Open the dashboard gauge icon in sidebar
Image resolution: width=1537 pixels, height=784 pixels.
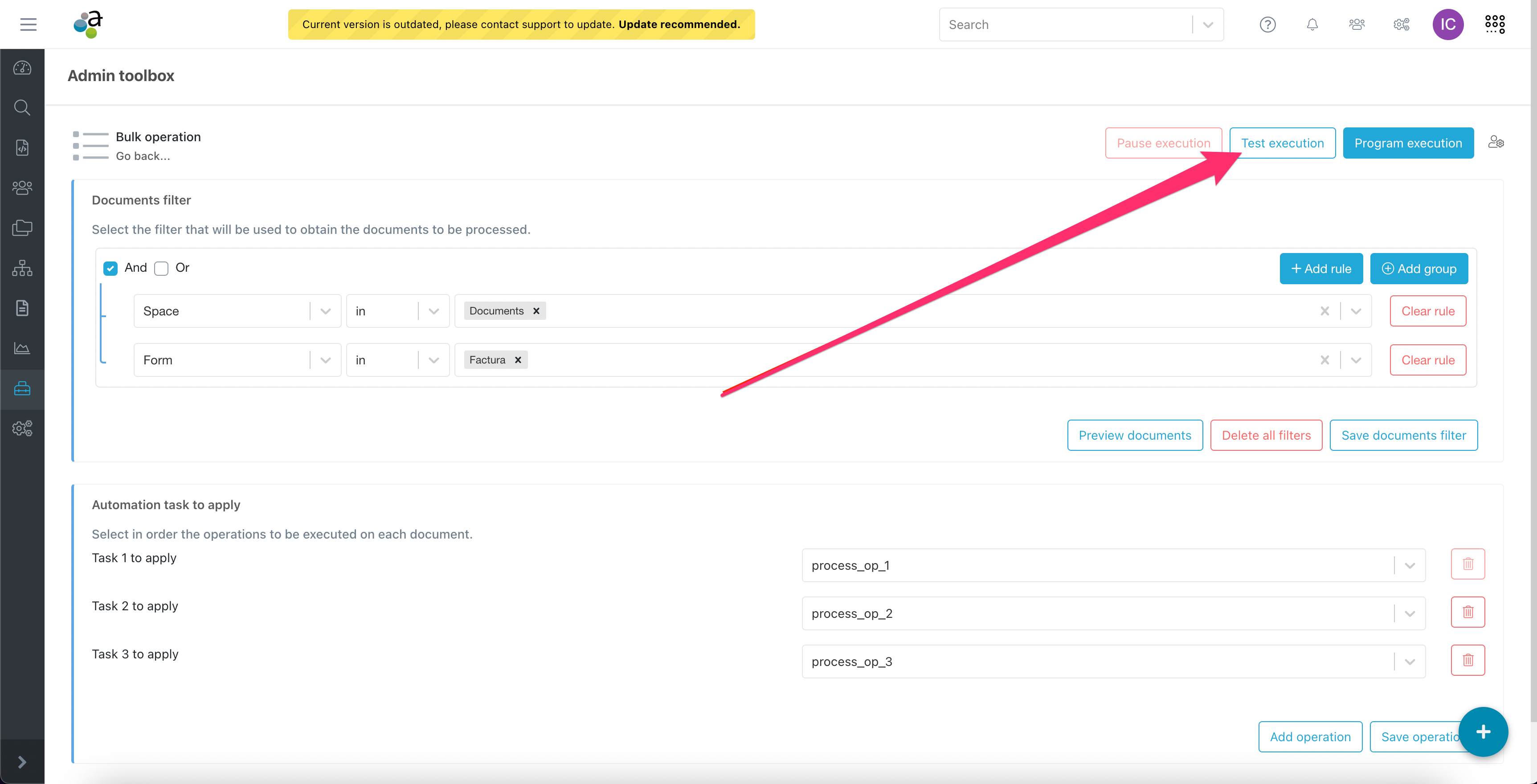coord(22,68)
